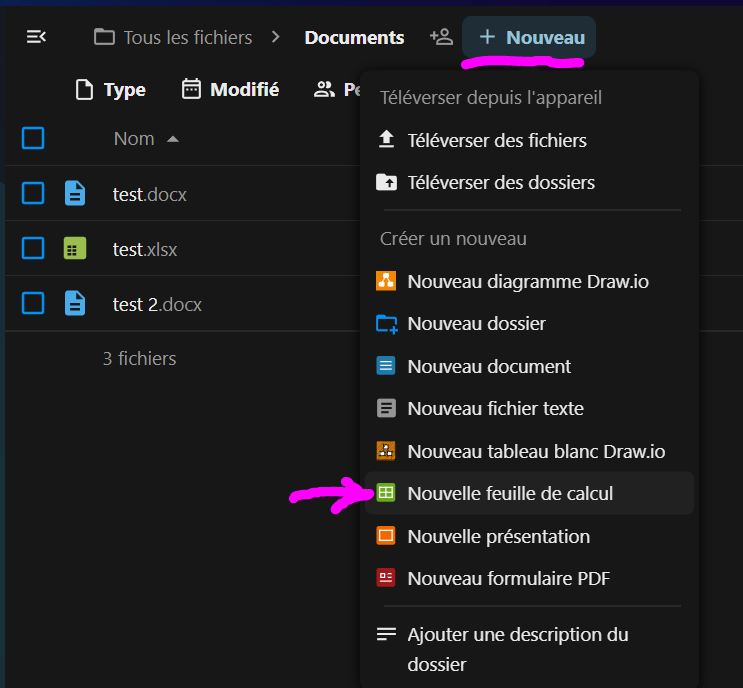
Task: Check the box for test.docx
Action: [x=33, y=194]
